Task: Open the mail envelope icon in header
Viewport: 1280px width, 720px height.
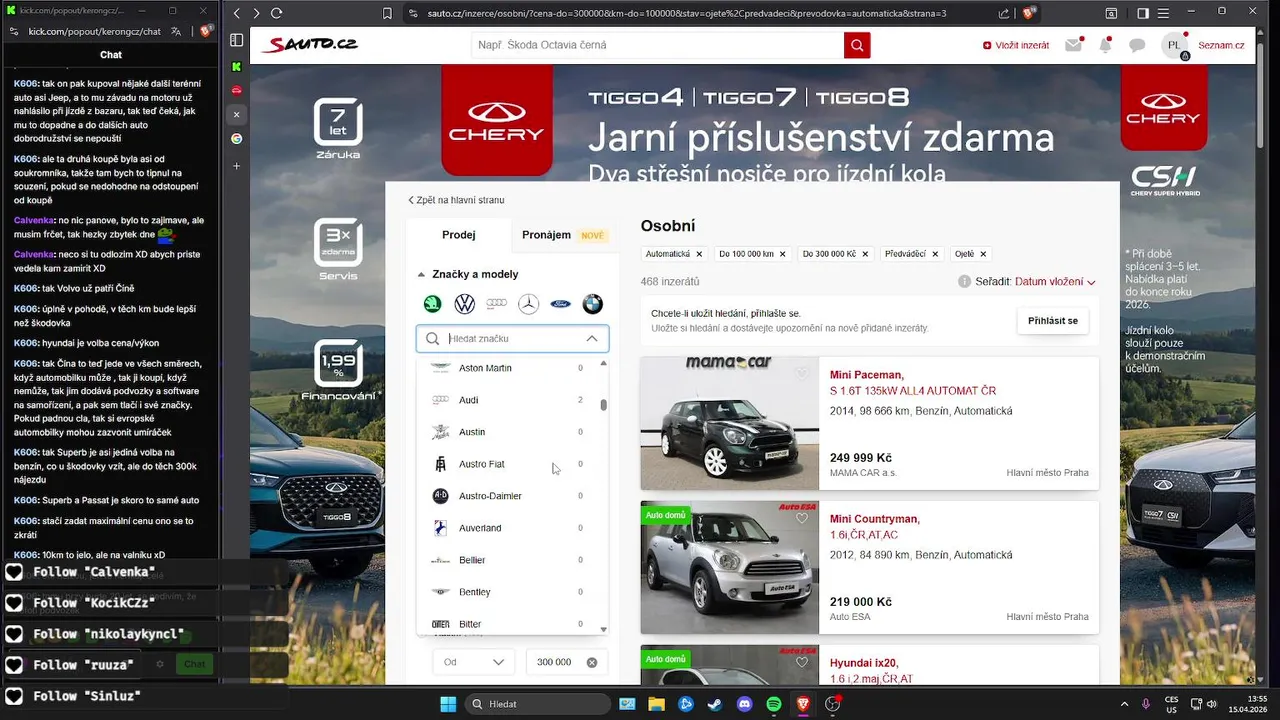Action: (1073, 45)
